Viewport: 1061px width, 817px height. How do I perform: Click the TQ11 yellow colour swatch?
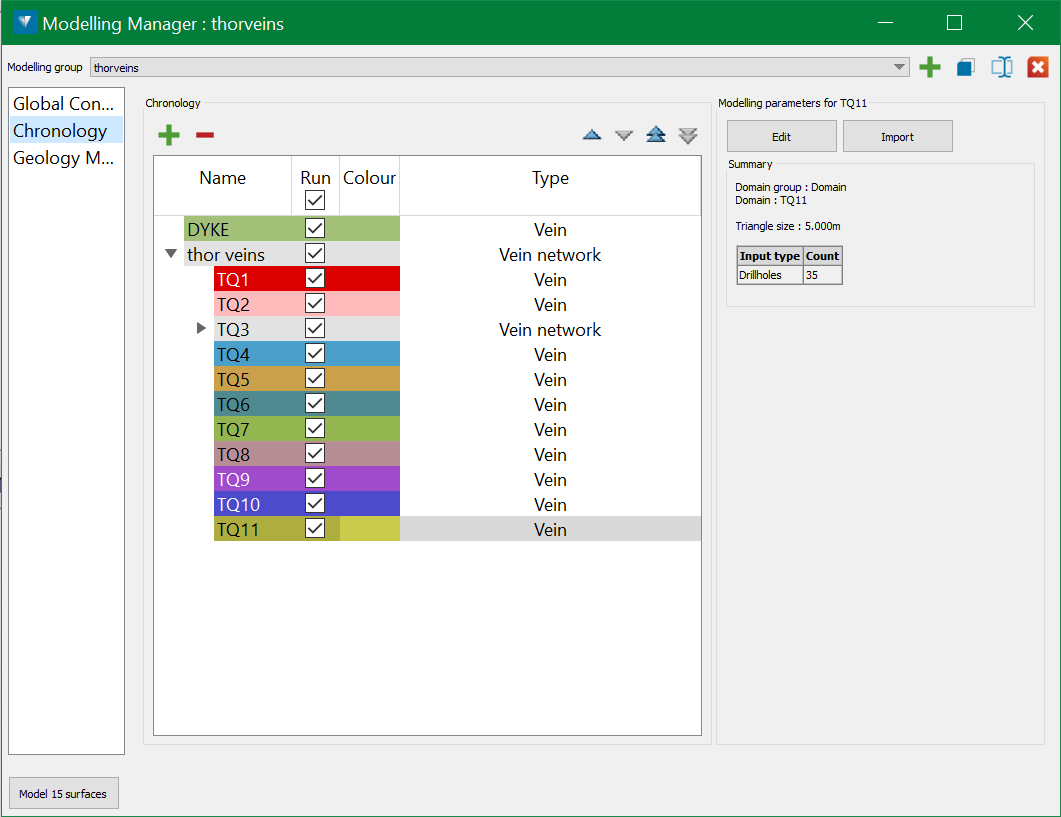point(369,530)
